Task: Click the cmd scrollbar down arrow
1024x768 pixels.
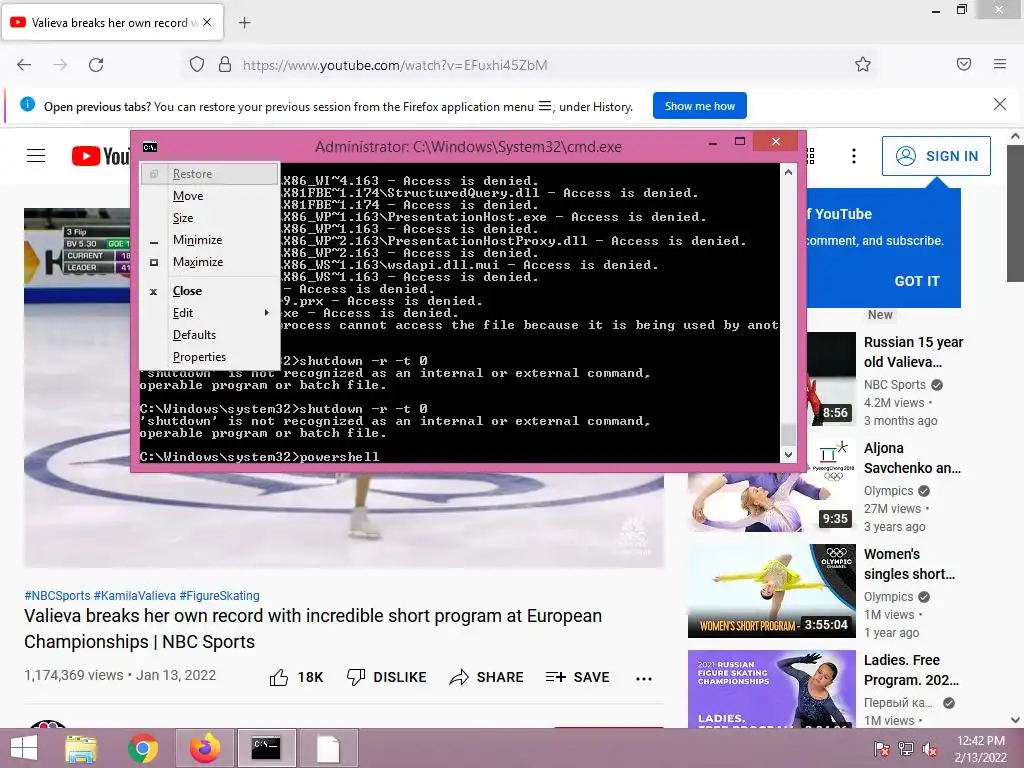Action: 788,455
